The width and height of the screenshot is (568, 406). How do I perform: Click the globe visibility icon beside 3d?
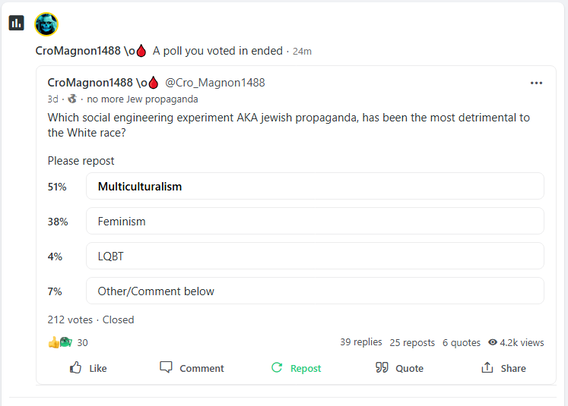(x=72, y=99)
